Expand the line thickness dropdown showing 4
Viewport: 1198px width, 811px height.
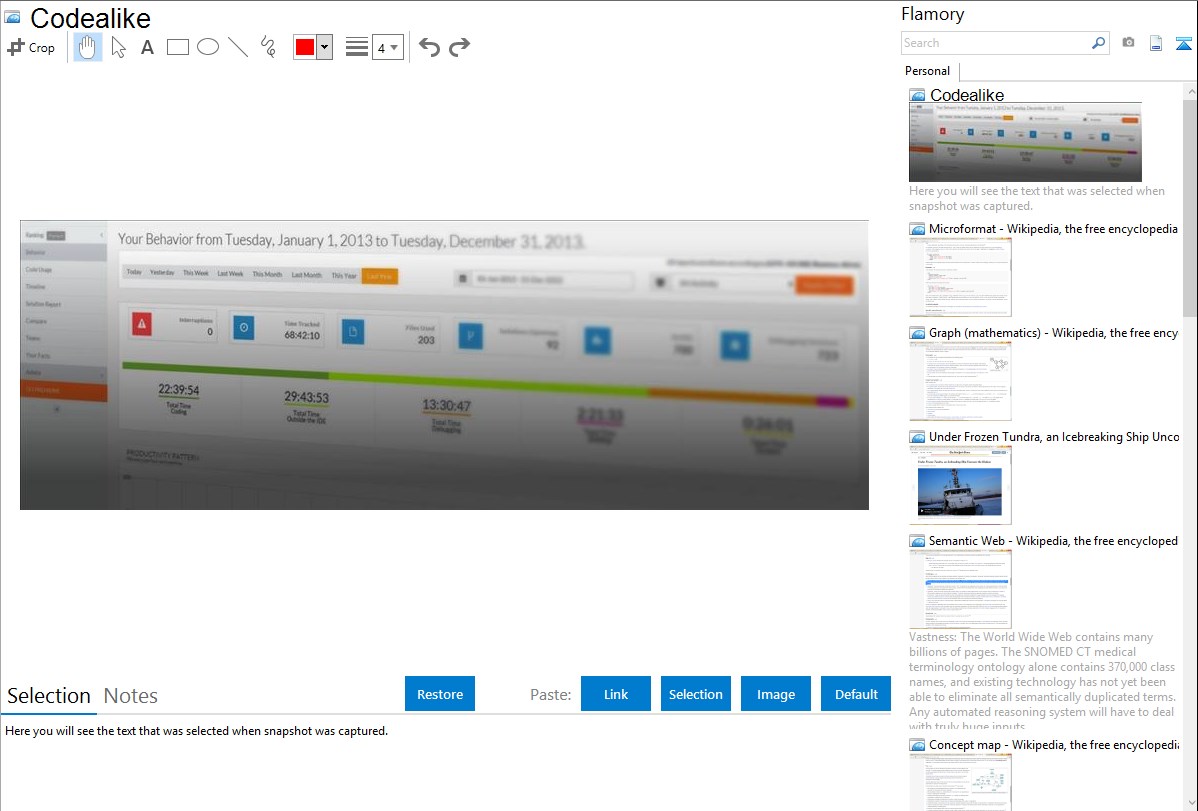pos(387,47)
